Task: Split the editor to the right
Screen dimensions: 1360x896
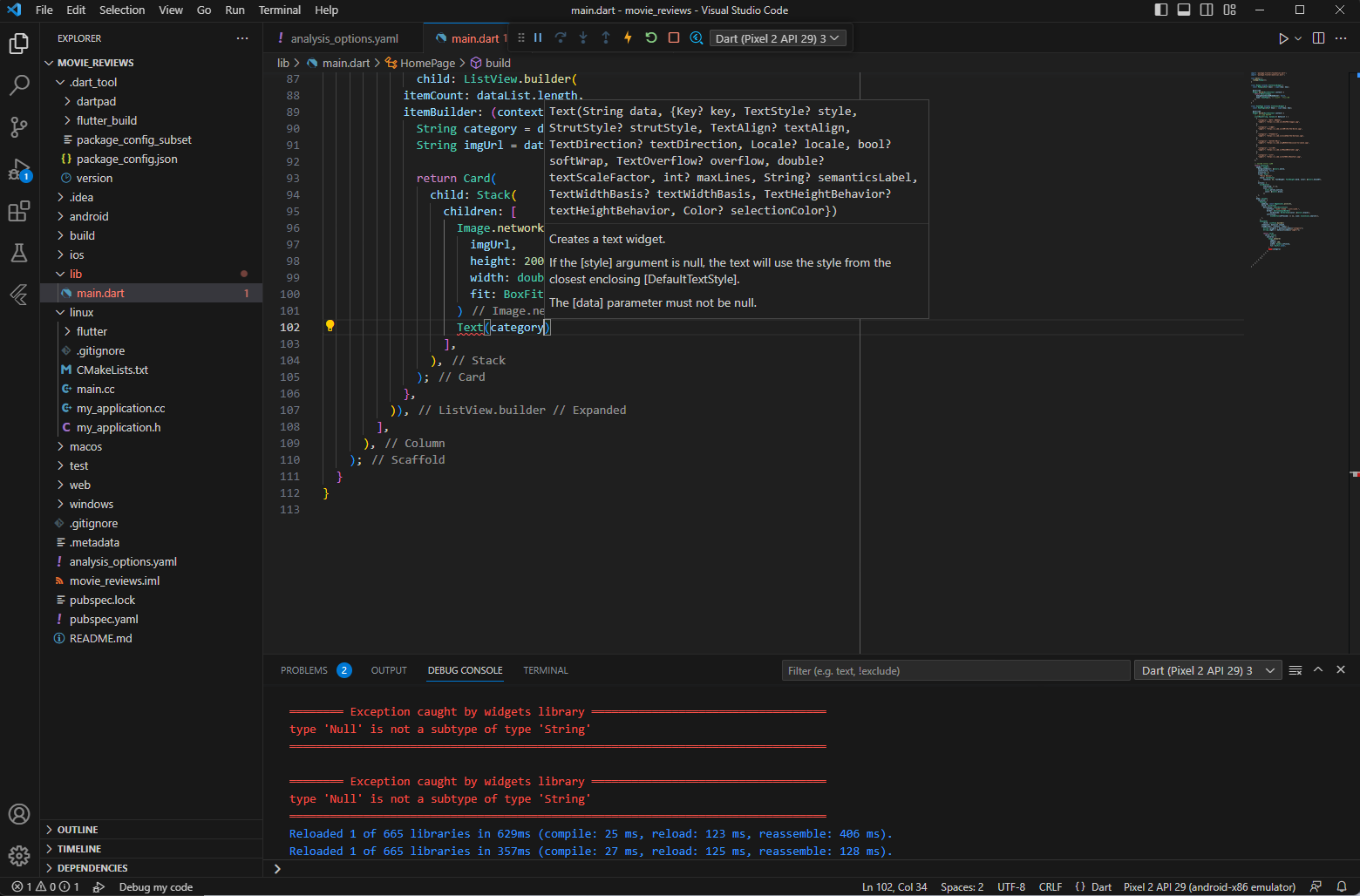Action: (1318, 38)
